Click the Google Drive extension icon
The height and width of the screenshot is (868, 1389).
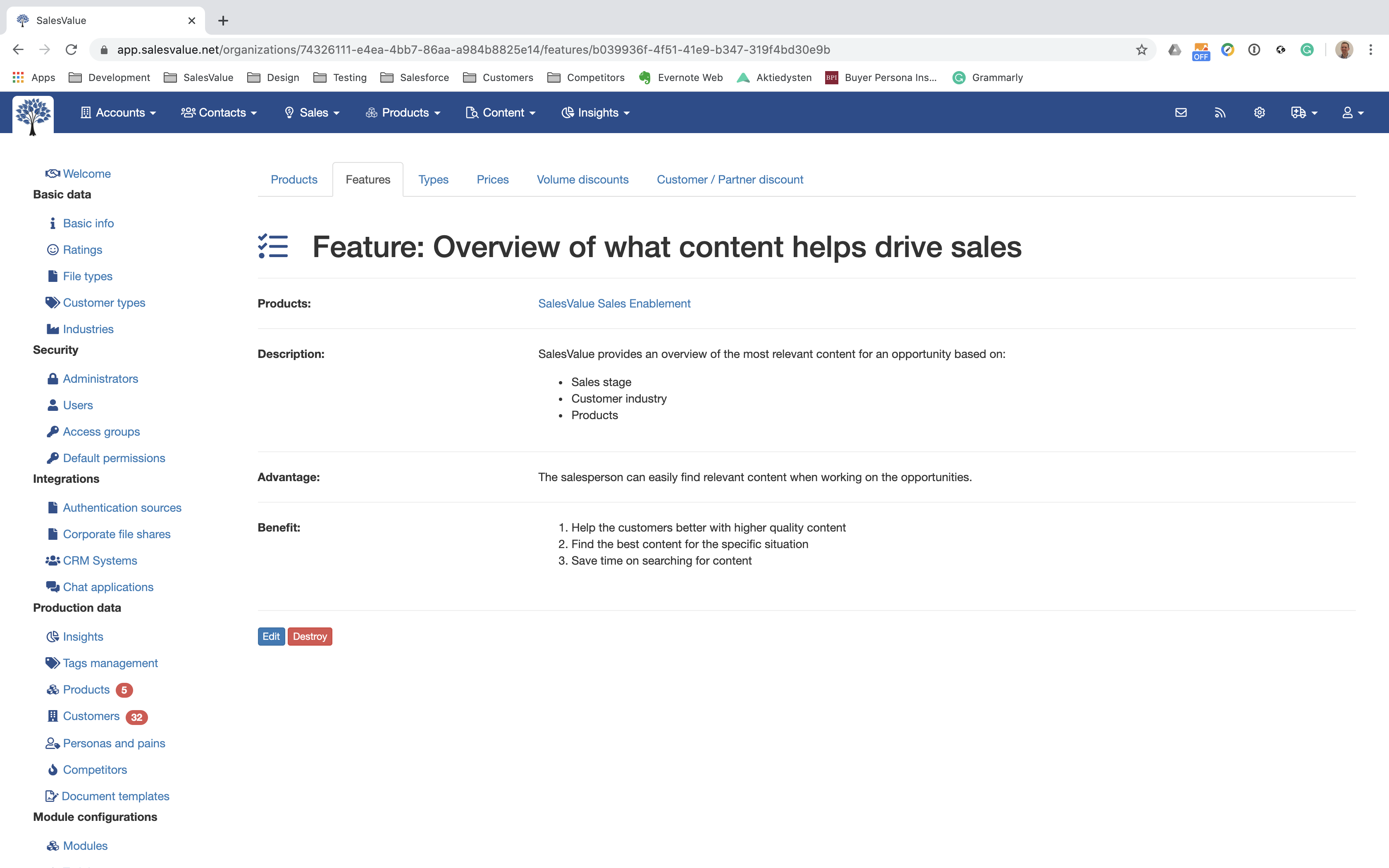tap(1174, 50)
